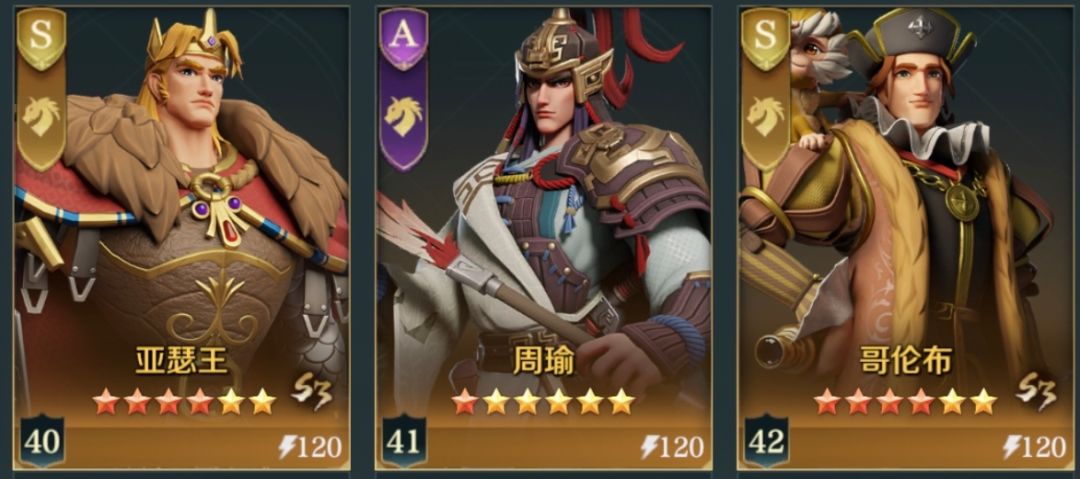Viewport: 1080px width, 479px height.
Task: Open the 哥伦布 hero card
Action: (x=905, y=238)
